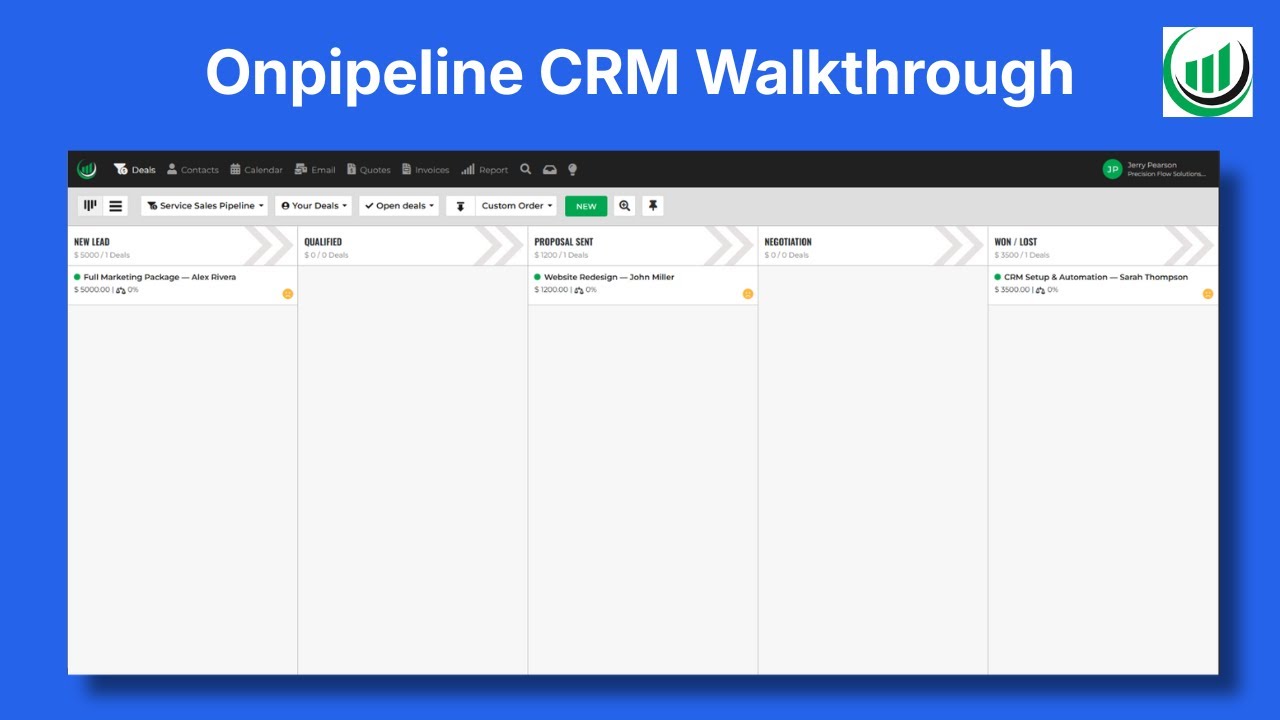Open the Email tab
Viewport: 1280px width, 720px height.
pyautogui.click(x=315, y=170)
